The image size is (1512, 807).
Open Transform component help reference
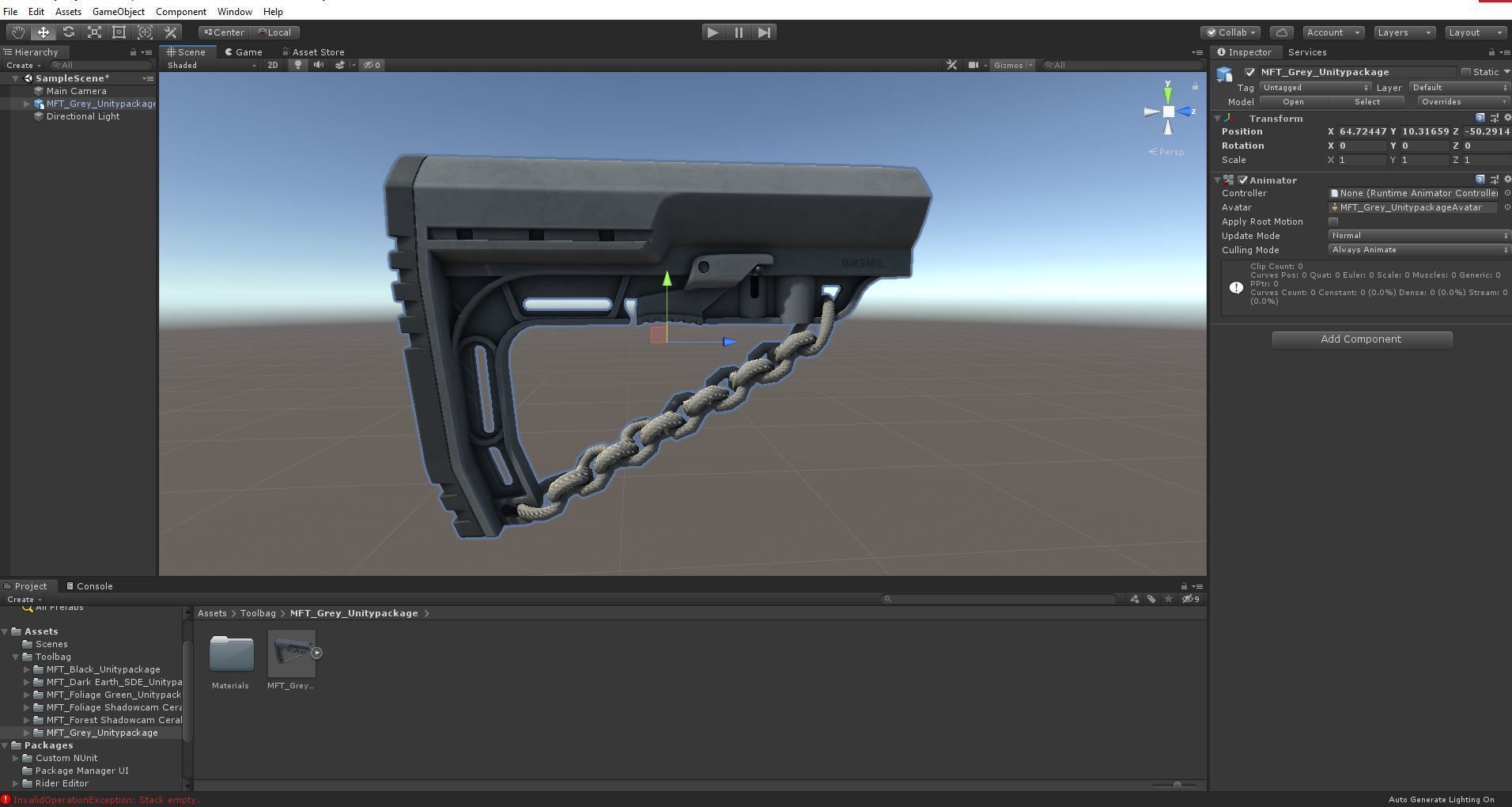(1480, 118)
